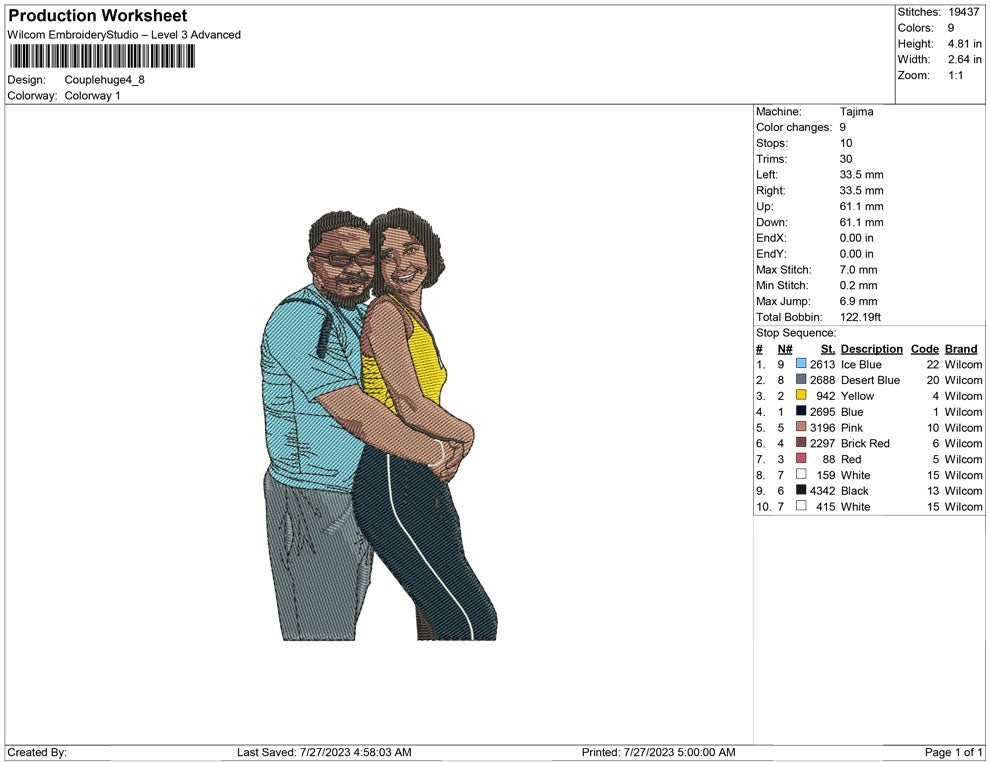Click the Width value 2.64 in
The image size is (990, 762).
coord(964,59)
